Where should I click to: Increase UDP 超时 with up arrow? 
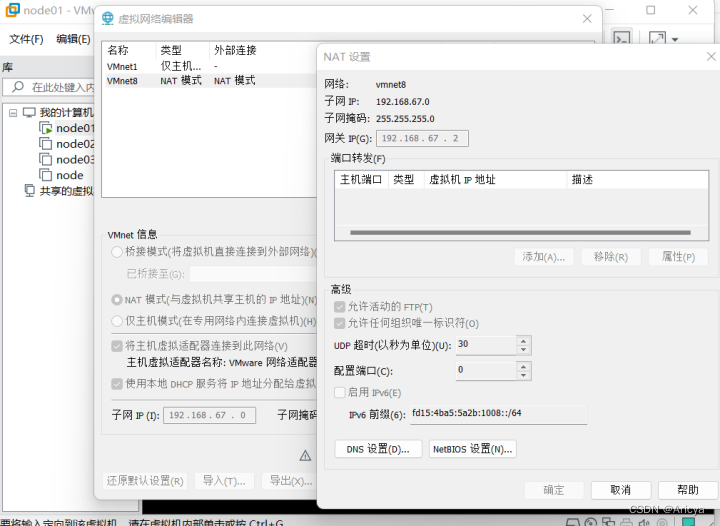(523, 341)
